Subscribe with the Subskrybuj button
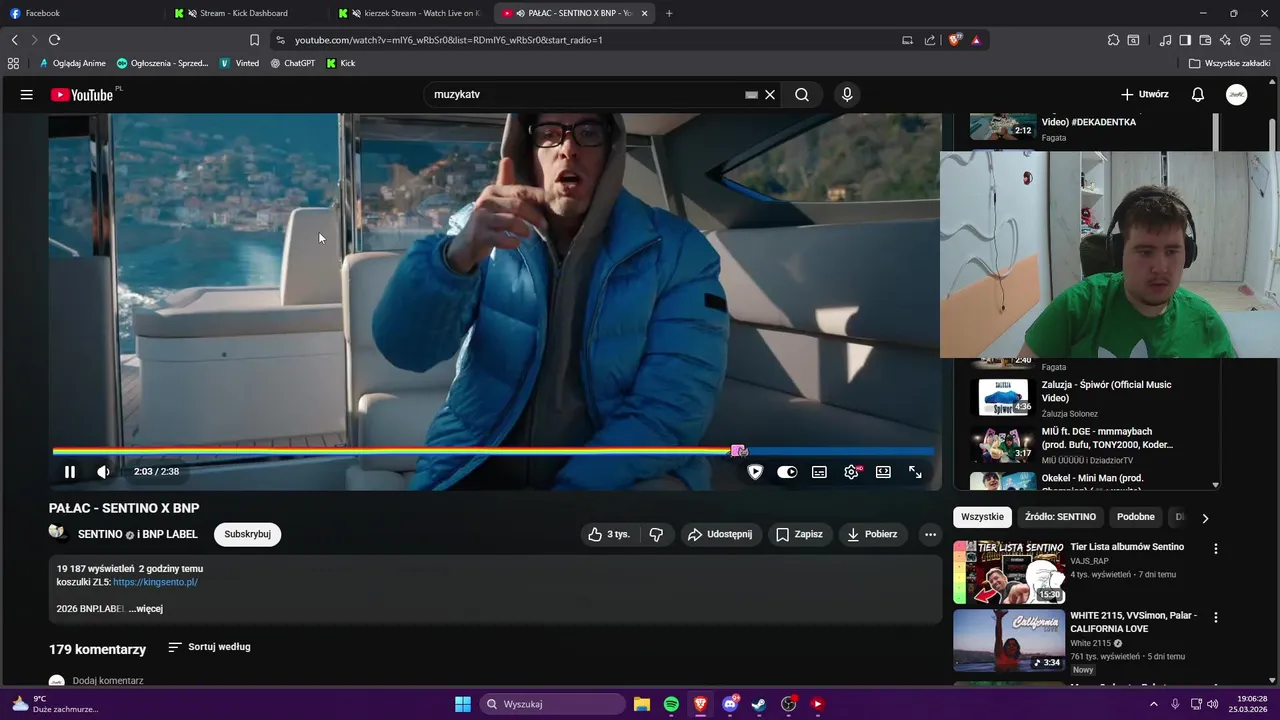The height and width of the screenshot is (720, 1280). [247, 534]
